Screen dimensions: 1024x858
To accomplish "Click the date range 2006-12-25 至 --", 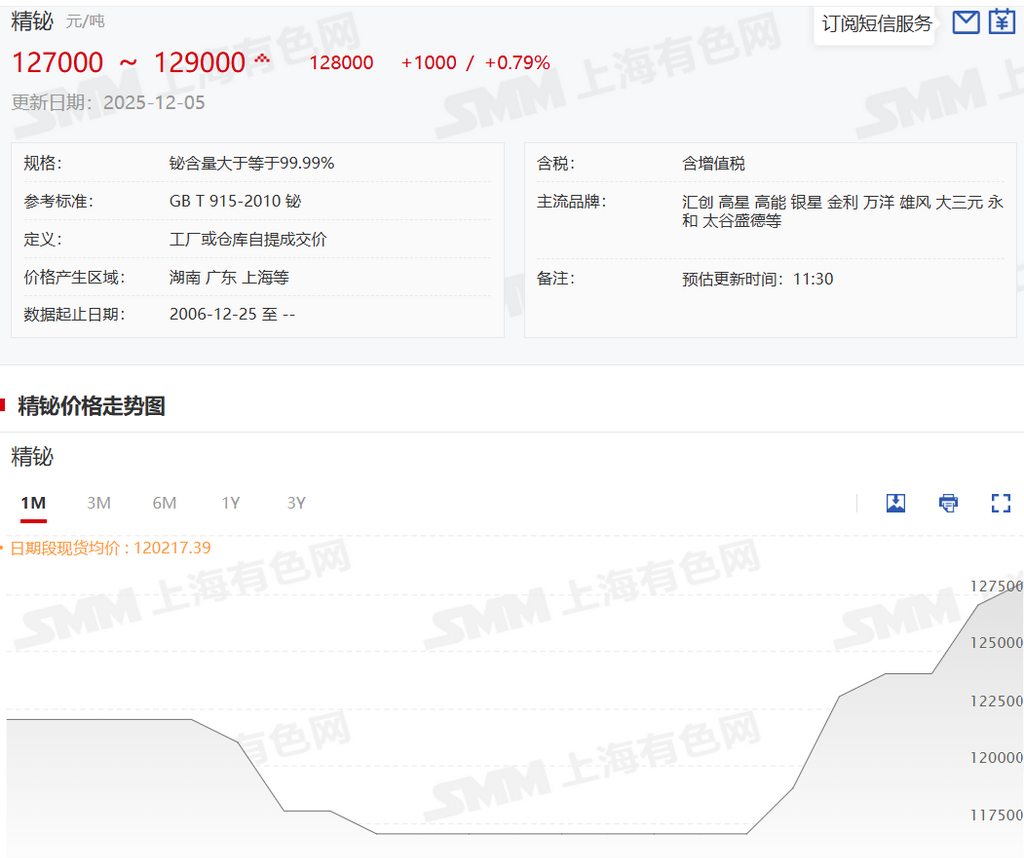I will tap(232, 314).
